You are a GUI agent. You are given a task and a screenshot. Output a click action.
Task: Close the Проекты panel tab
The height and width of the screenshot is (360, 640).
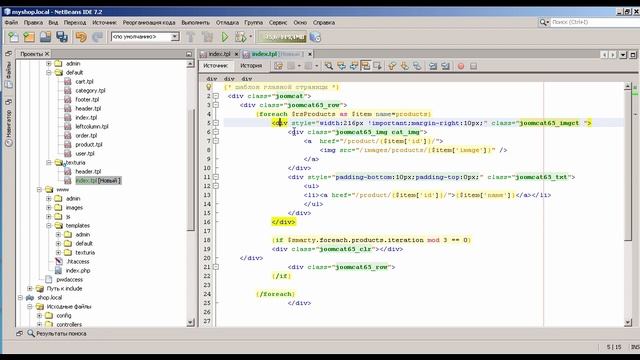point(47,54)
